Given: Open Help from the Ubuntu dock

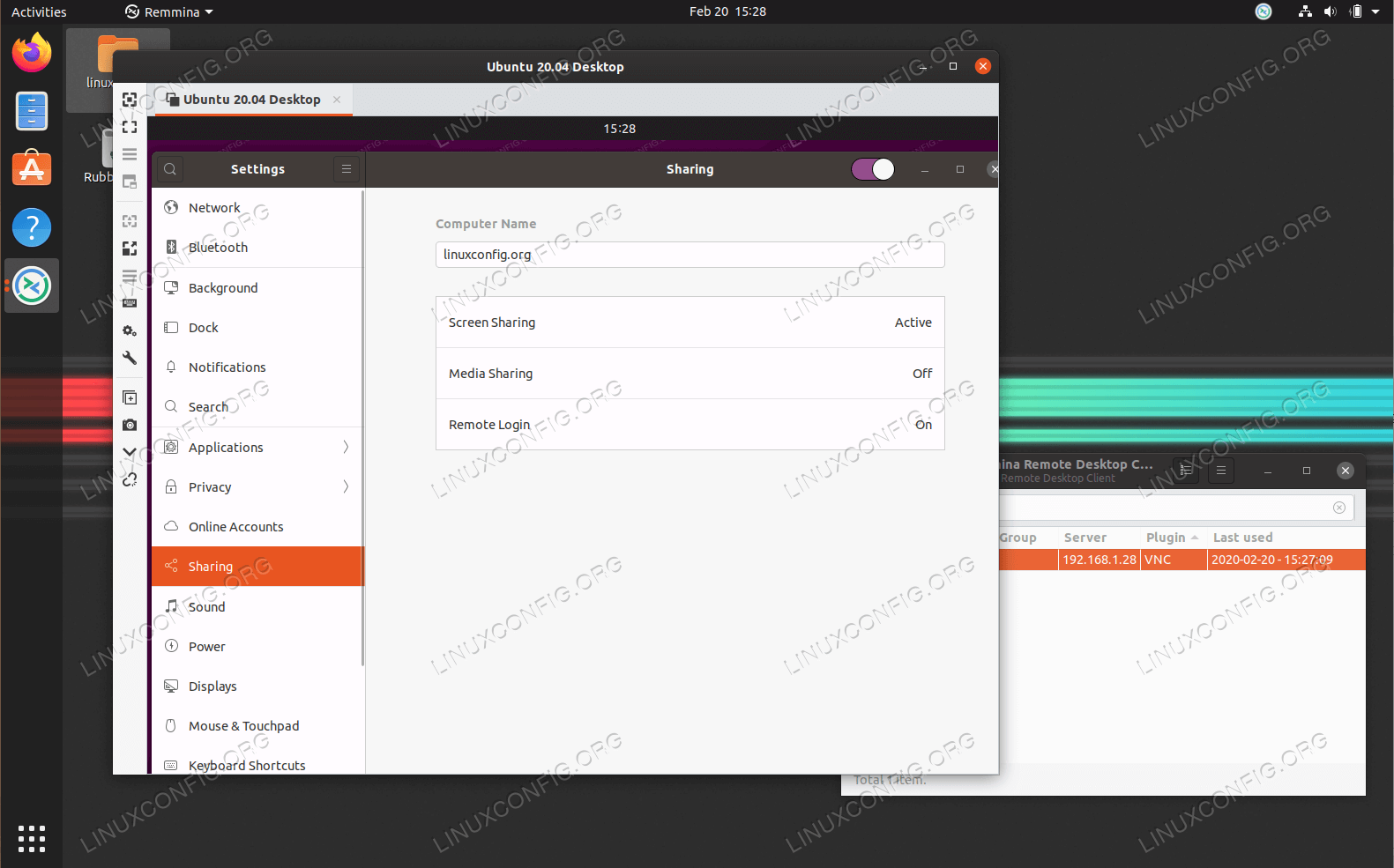Looking at the screenshot, I should tap(32, 227).
